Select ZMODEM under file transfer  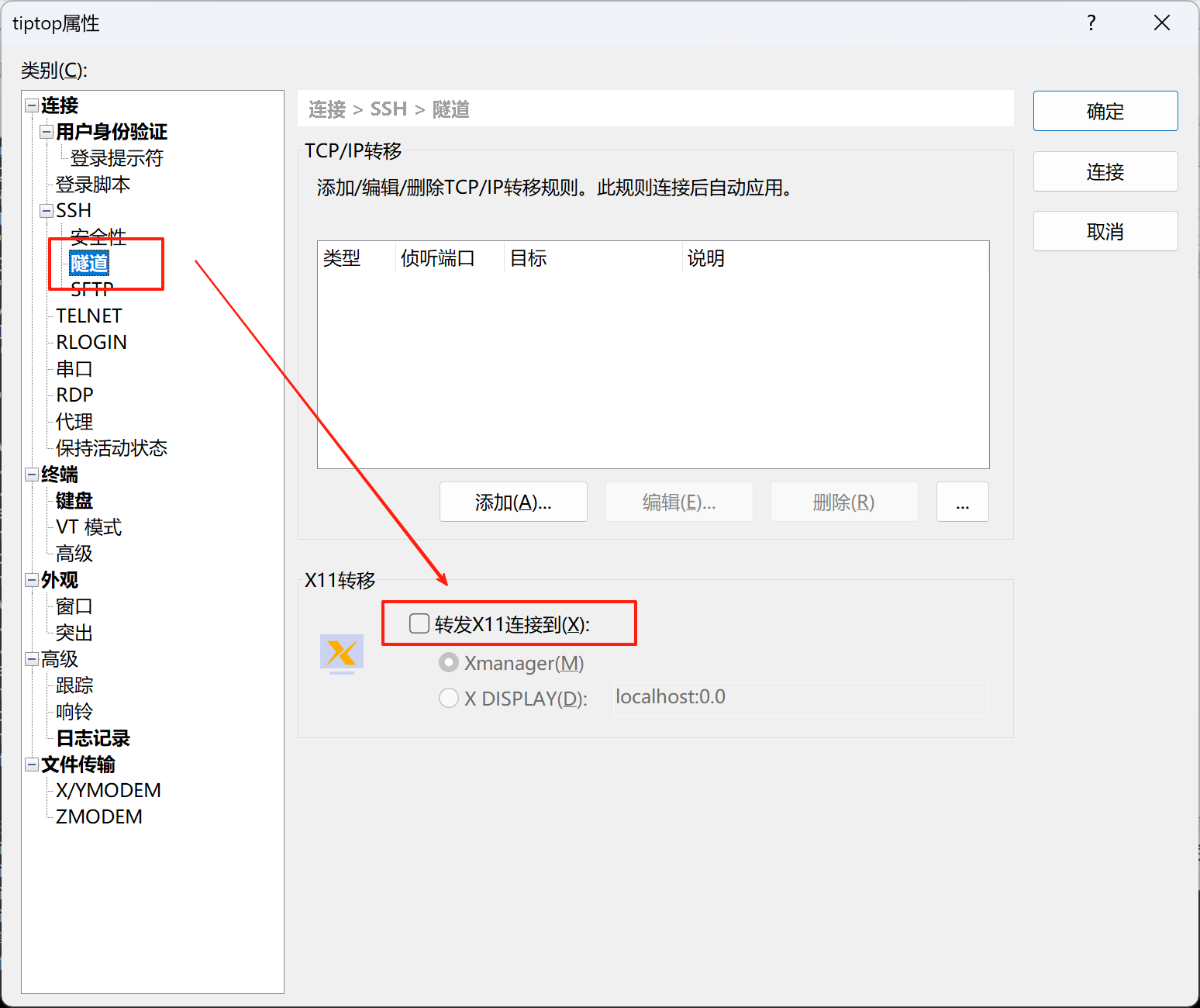click(99, 817)
